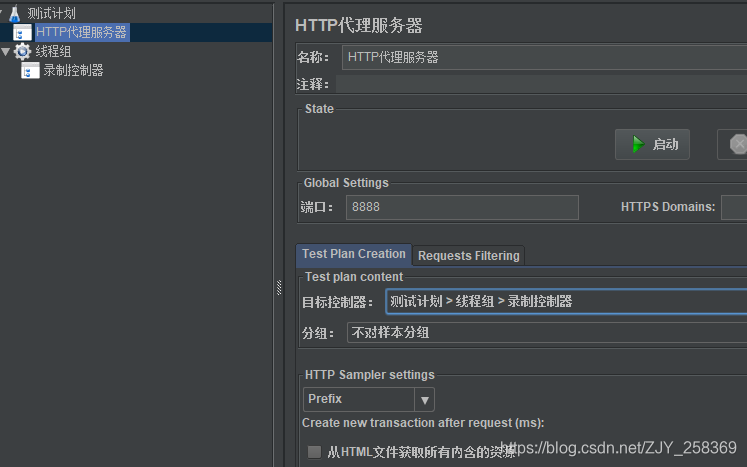The width and height of the screenshot is (747, 467).
Task: Click the HTTPS Domains input field
Action: point(734,207)
